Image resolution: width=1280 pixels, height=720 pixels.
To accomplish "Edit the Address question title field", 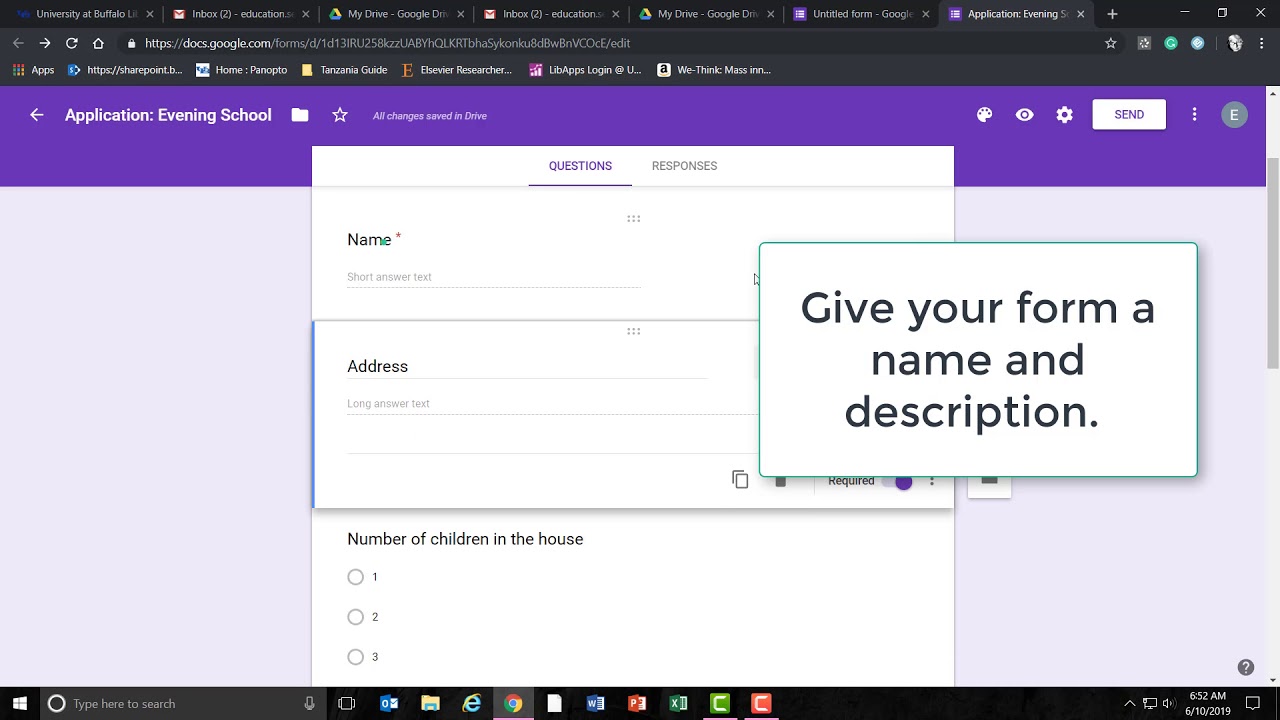I will click(x=527, y=366).
